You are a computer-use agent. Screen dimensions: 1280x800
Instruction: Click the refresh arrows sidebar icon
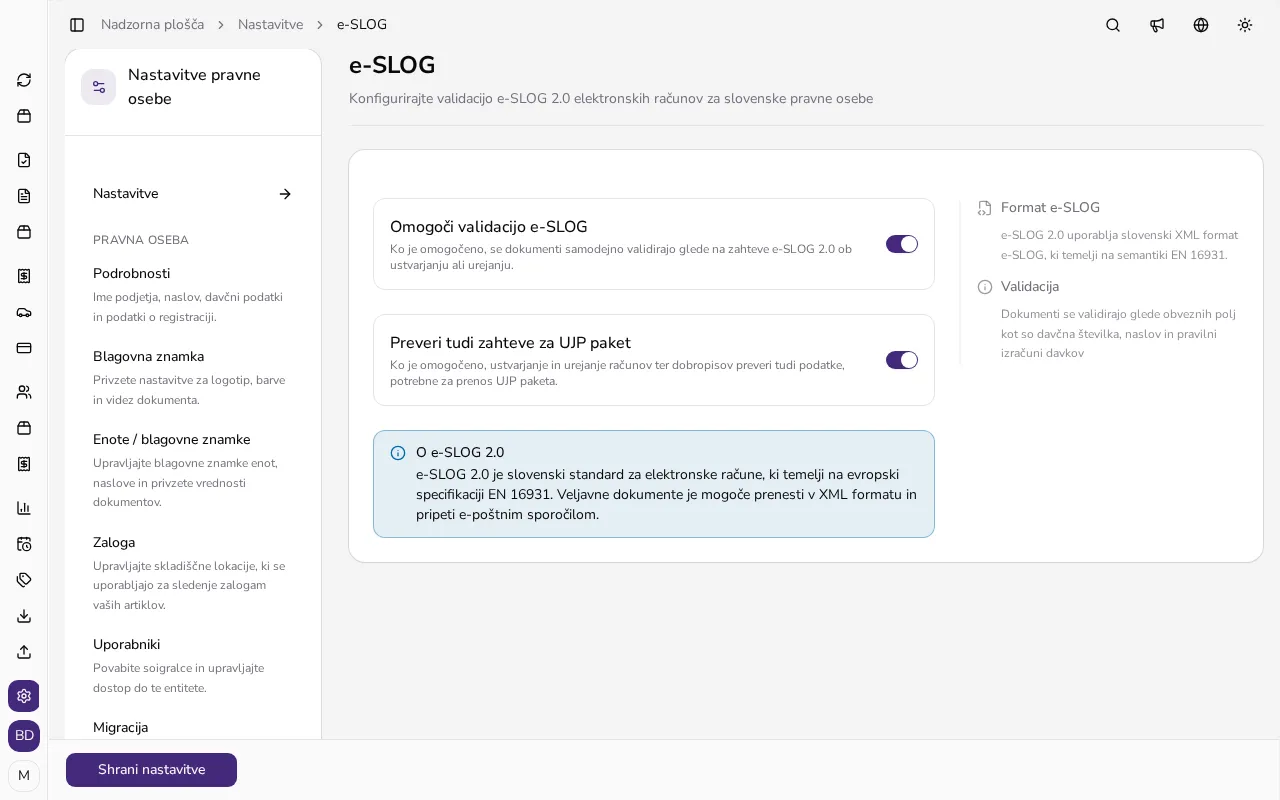(x=24, y=80)
